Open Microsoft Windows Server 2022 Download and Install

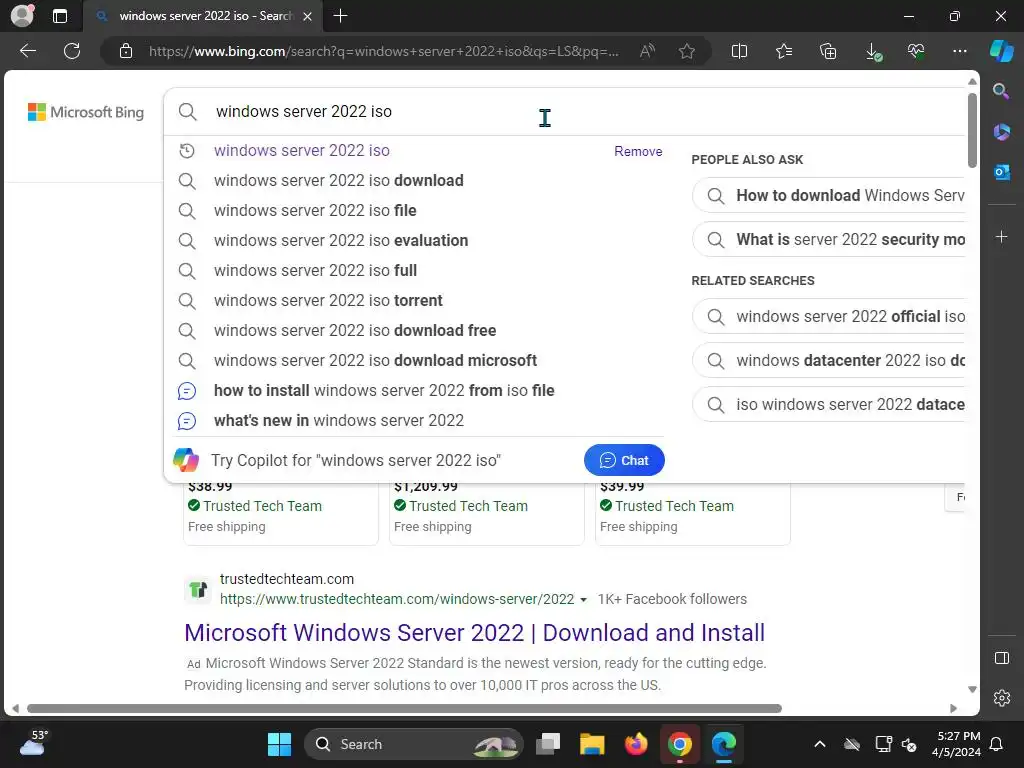pyautogui.click(x=474, y=633)
